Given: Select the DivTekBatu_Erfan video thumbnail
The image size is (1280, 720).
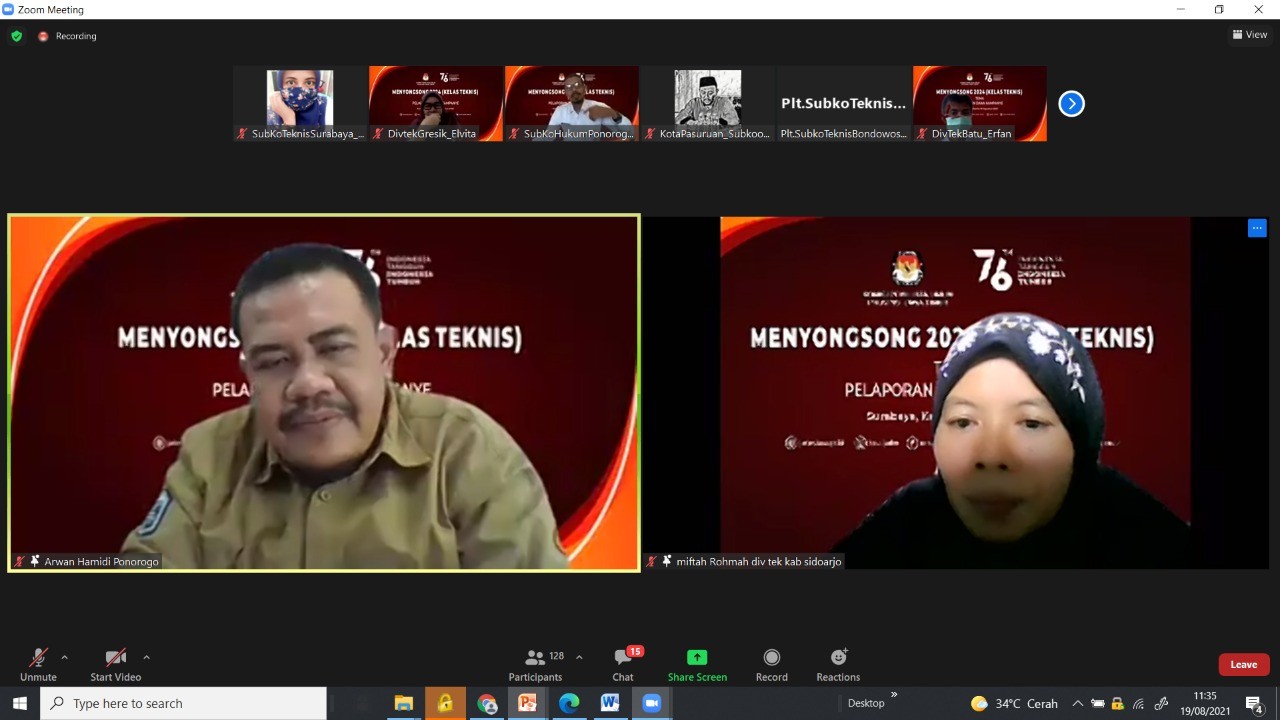Looking at the screenshot, I should [x=979, y=103].
